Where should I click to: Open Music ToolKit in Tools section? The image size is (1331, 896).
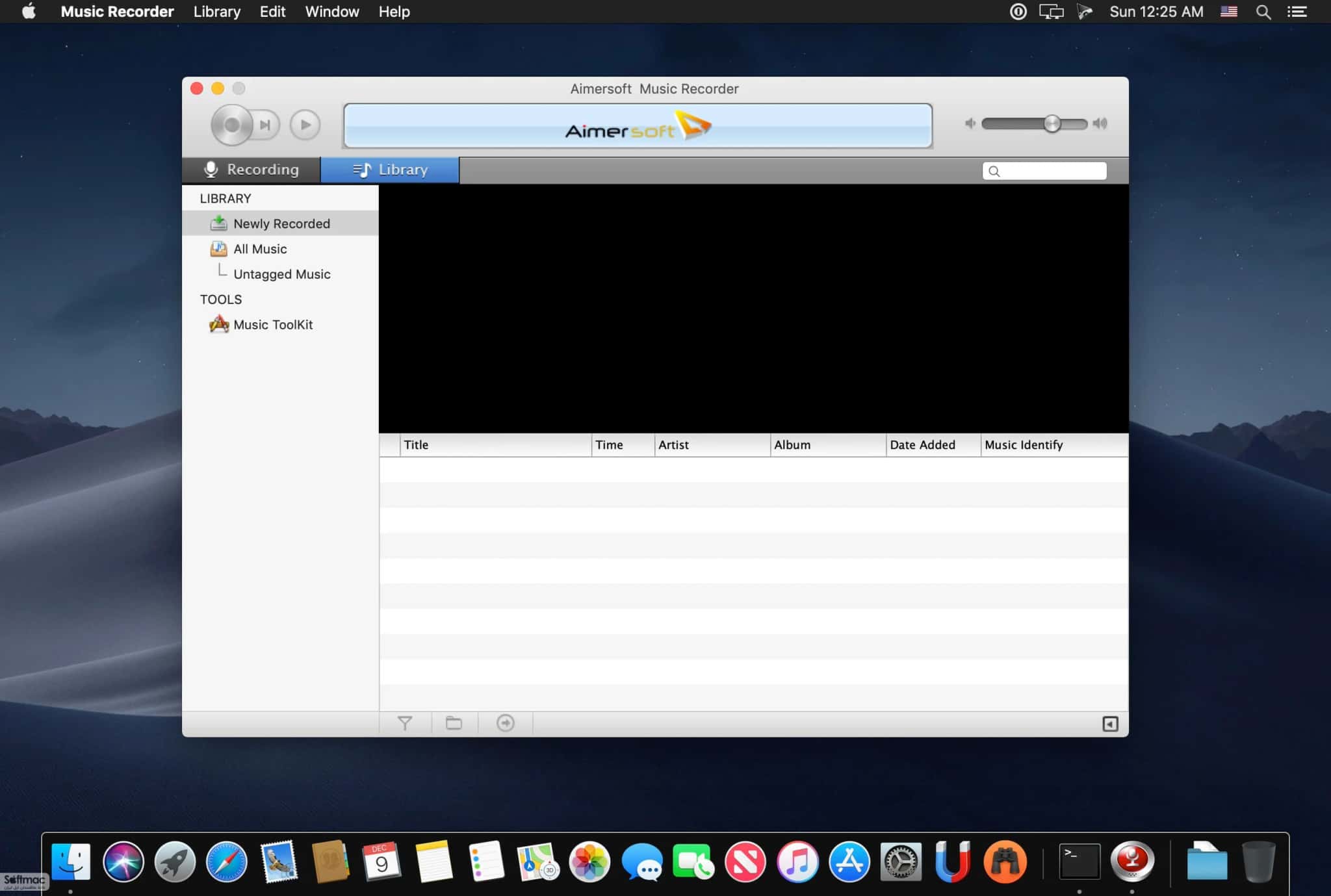281,324
